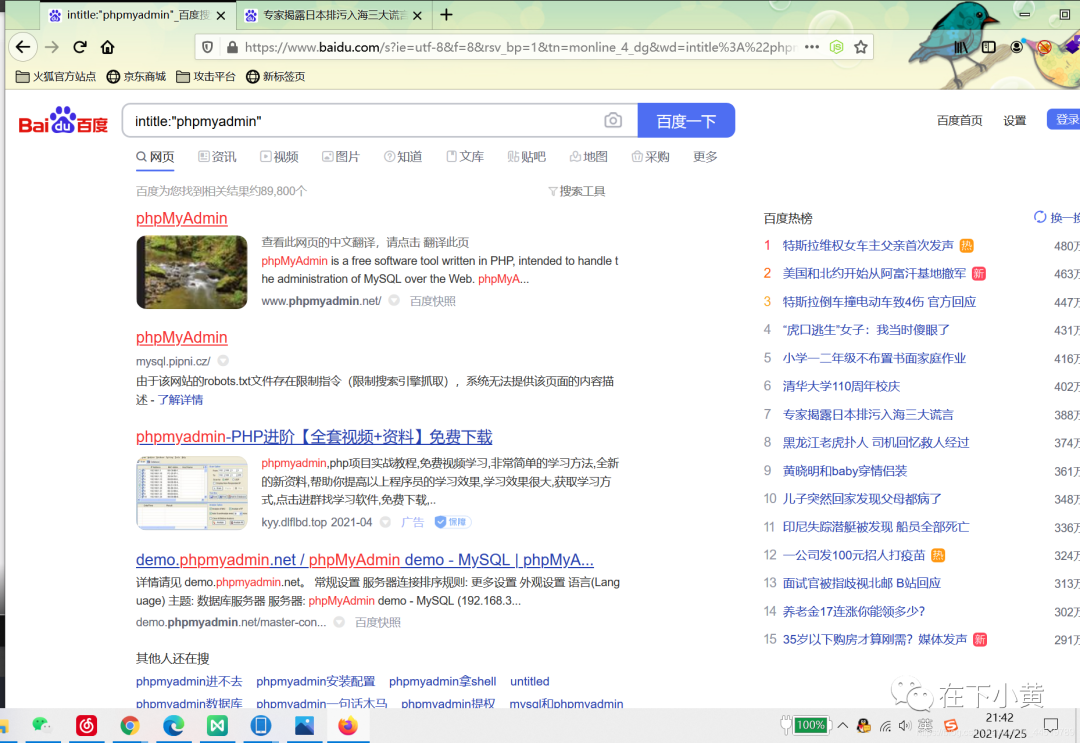Viewport: 1080px width, 743px height.
Task: Open 百度快照 for www.phpmyadmin.net
Action: coord(433,301)
